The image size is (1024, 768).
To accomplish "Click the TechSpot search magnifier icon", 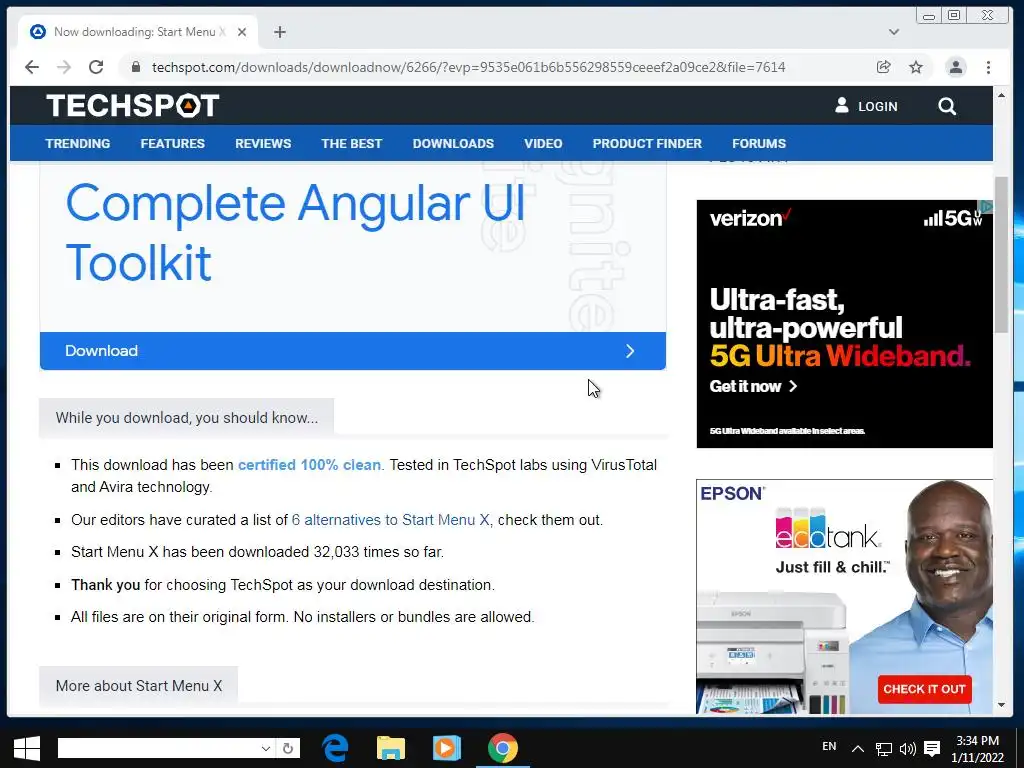I will pos(947,106).
